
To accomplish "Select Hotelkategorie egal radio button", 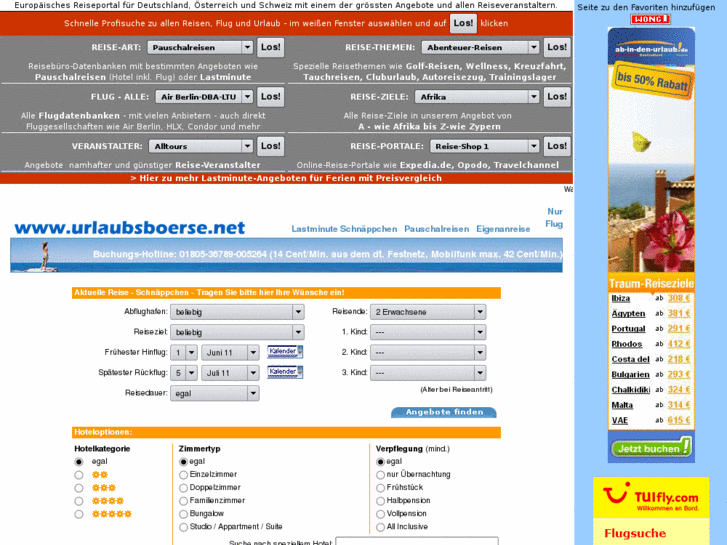I will pyautogui.click(x=79, y=462).
